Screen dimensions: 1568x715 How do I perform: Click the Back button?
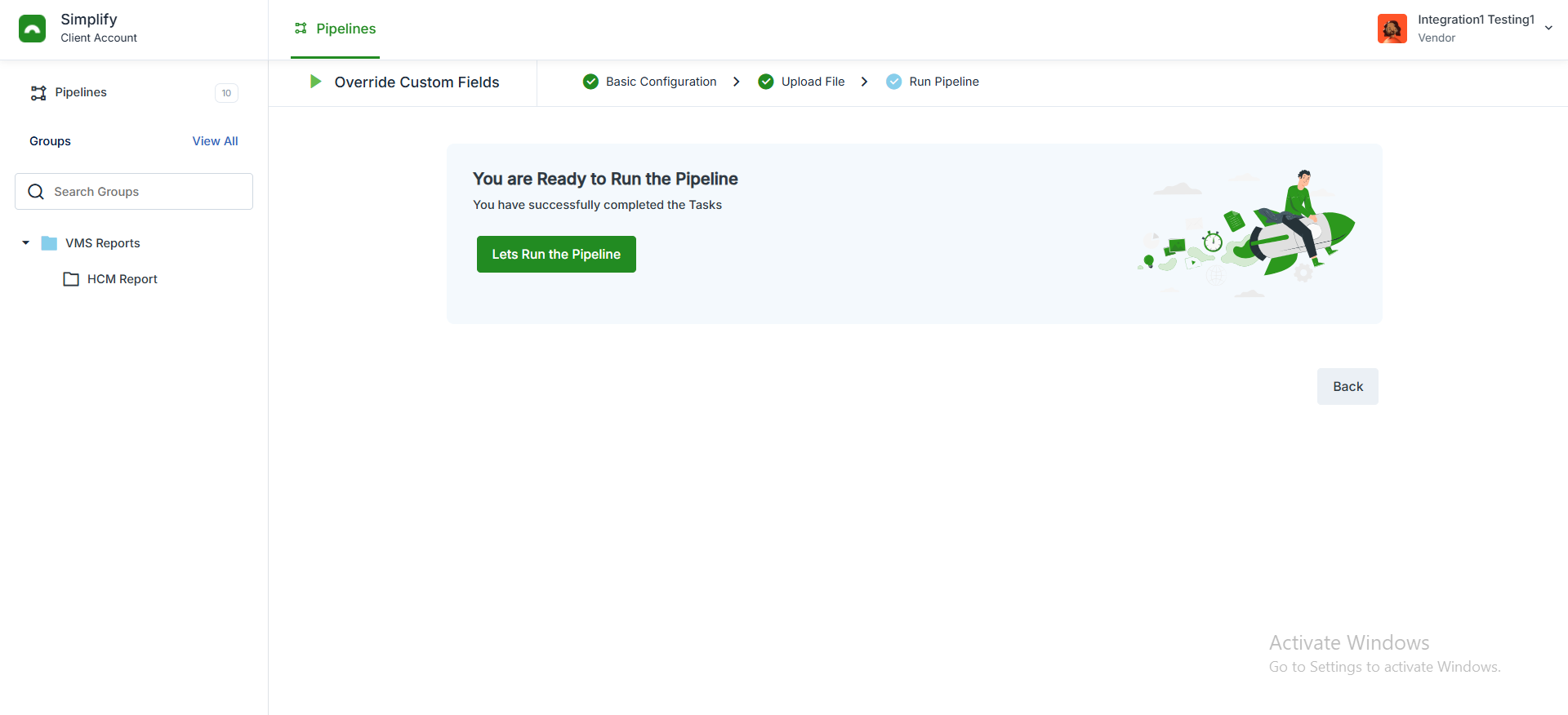coord(1347,386)
